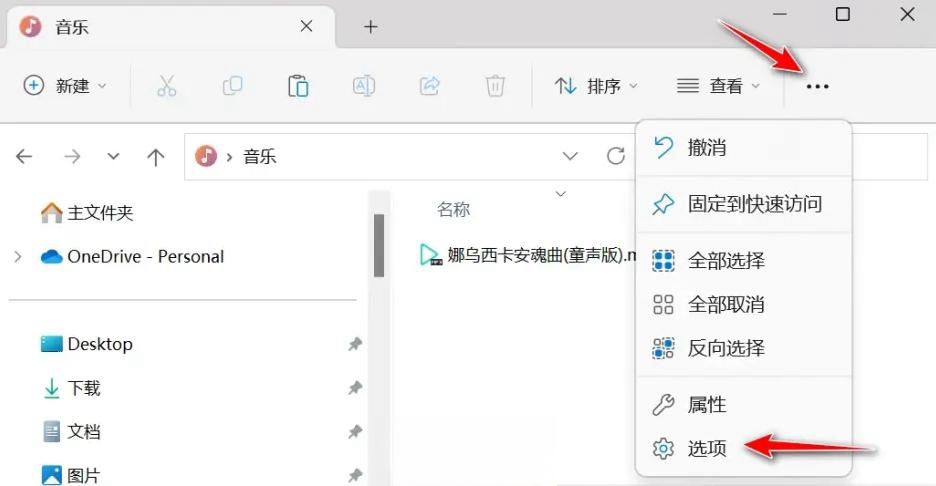Screen dimensions: 936x486
Task: Go forward with the right arrow
Action: pos(72,156)
